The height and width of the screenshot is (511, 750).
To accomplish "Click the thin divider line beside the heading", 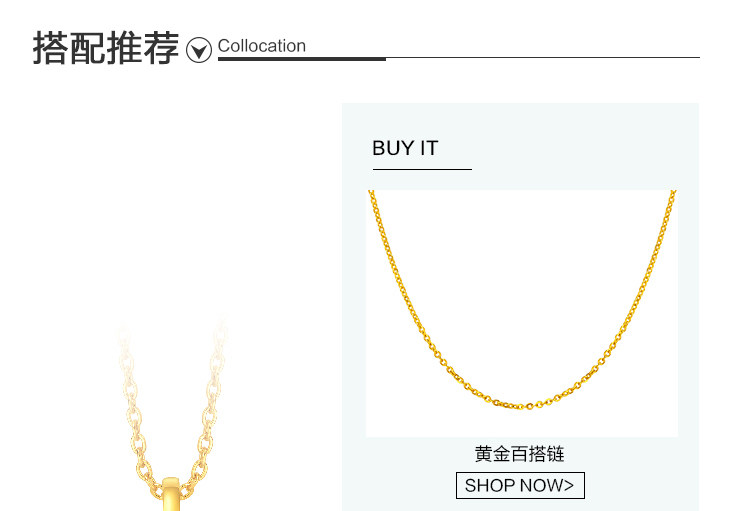I will pyautogui.click(x=543, y=57).
